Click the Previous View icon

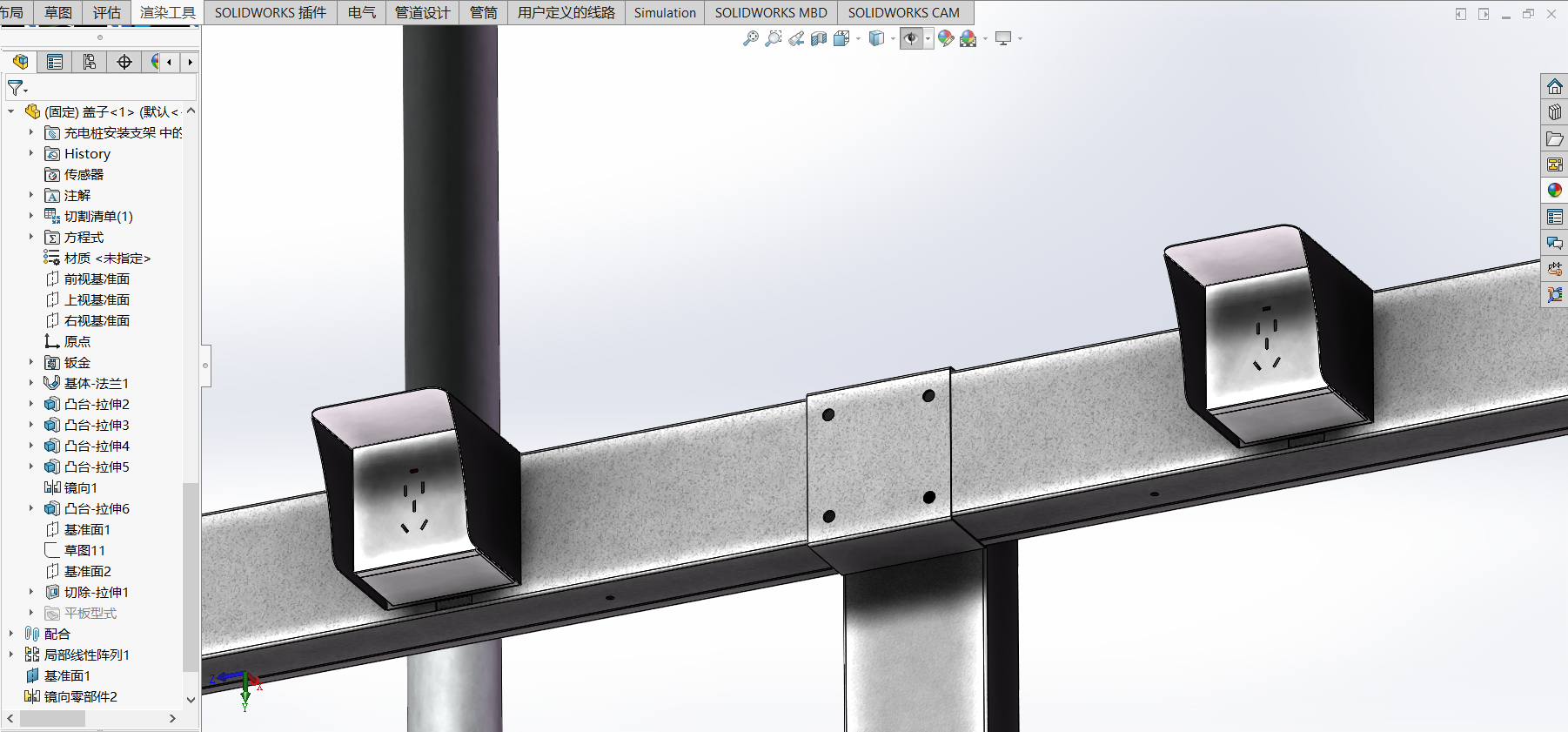(796, 38)
